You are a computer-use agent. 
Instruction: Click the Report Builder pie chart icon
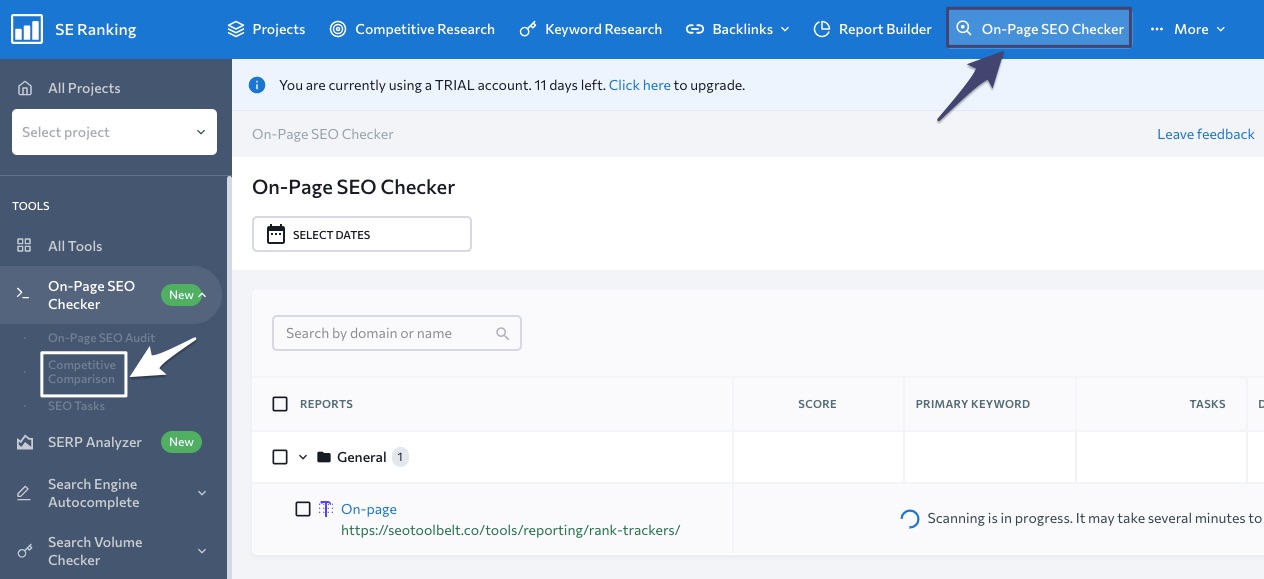click(822, 29)
